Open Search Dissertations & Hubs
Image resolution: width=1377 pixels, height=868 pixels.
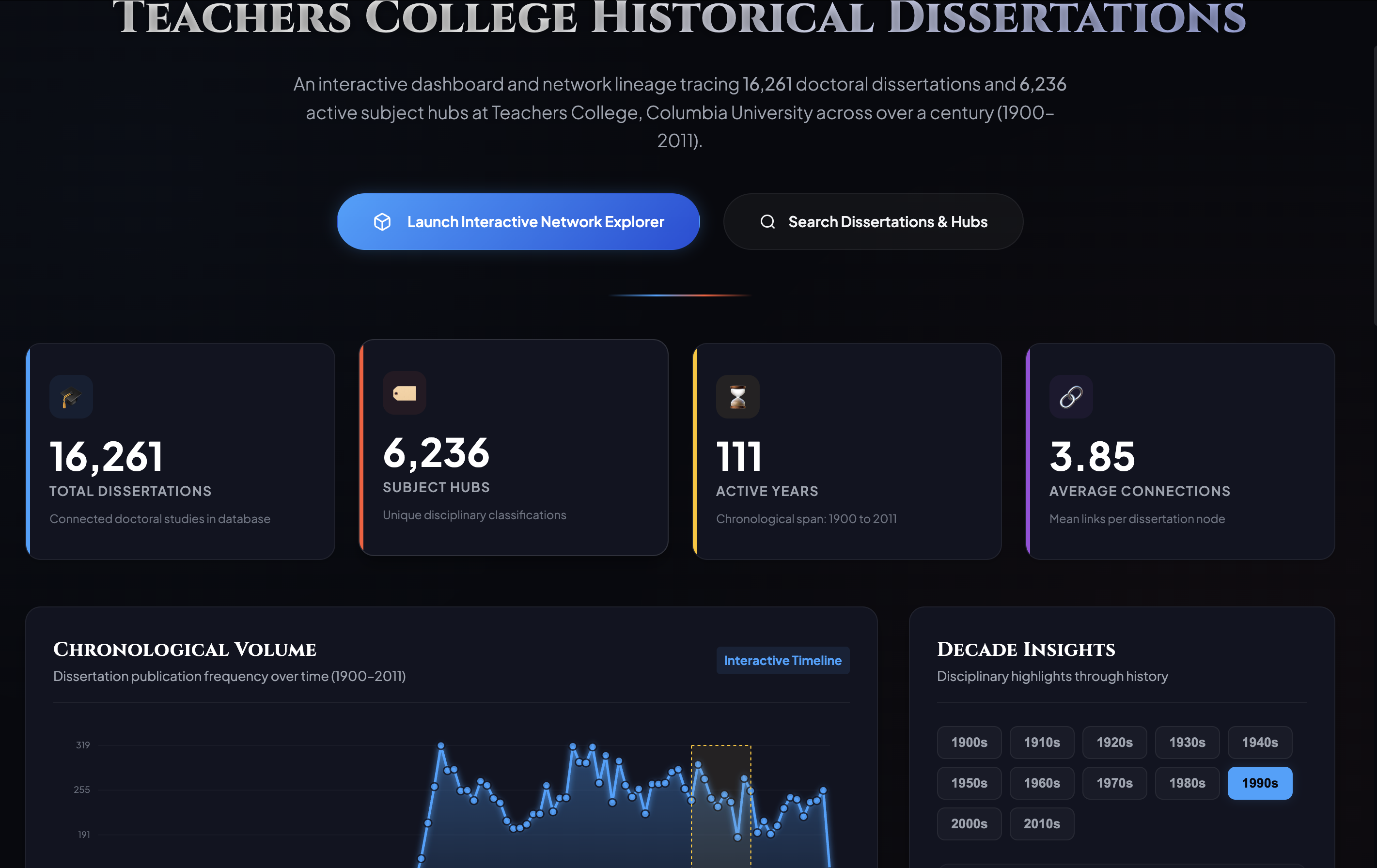click(x=873, y=221)
